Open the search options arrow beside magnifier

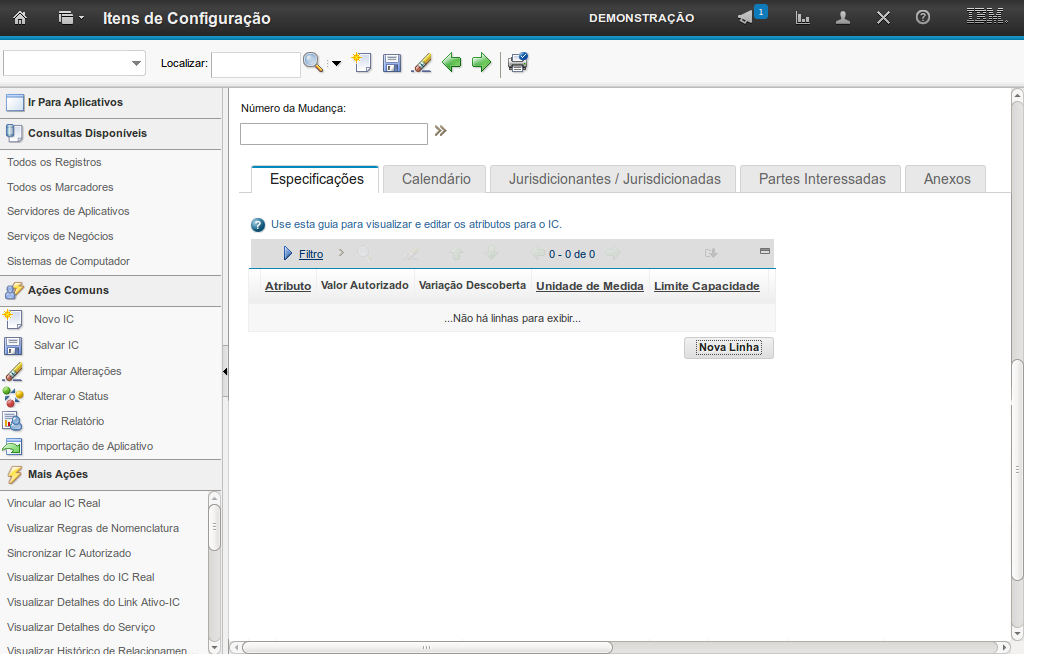tap(336, 64)
